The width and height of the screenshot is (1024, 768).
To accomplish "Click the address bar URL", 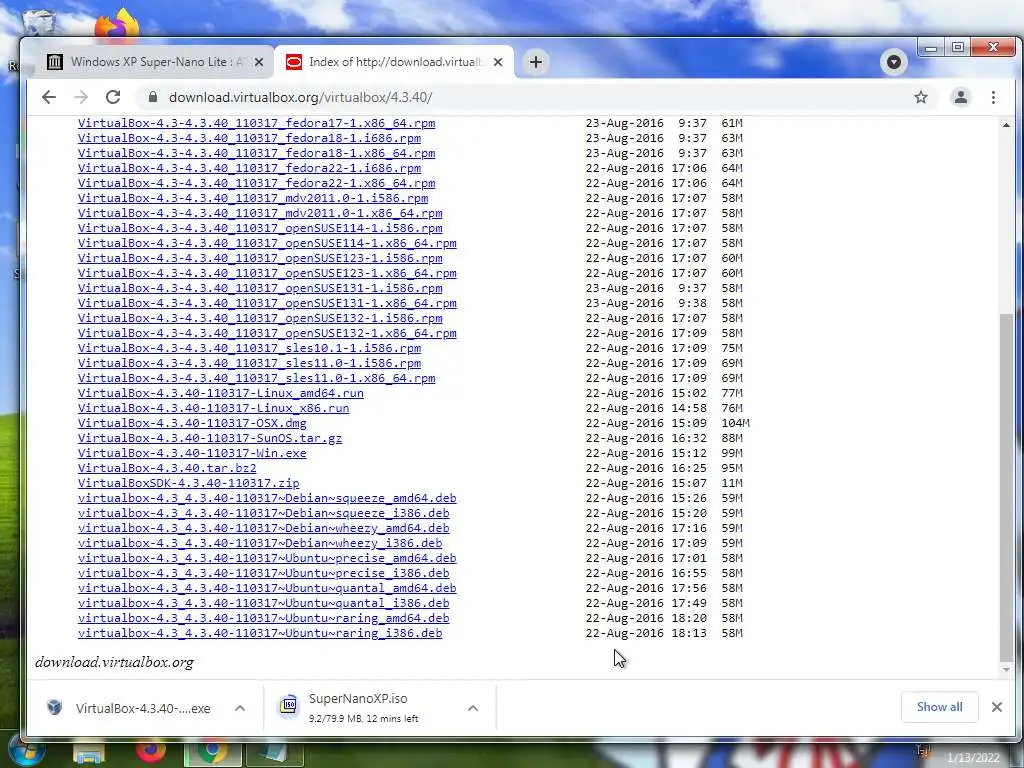I will 300,97.
